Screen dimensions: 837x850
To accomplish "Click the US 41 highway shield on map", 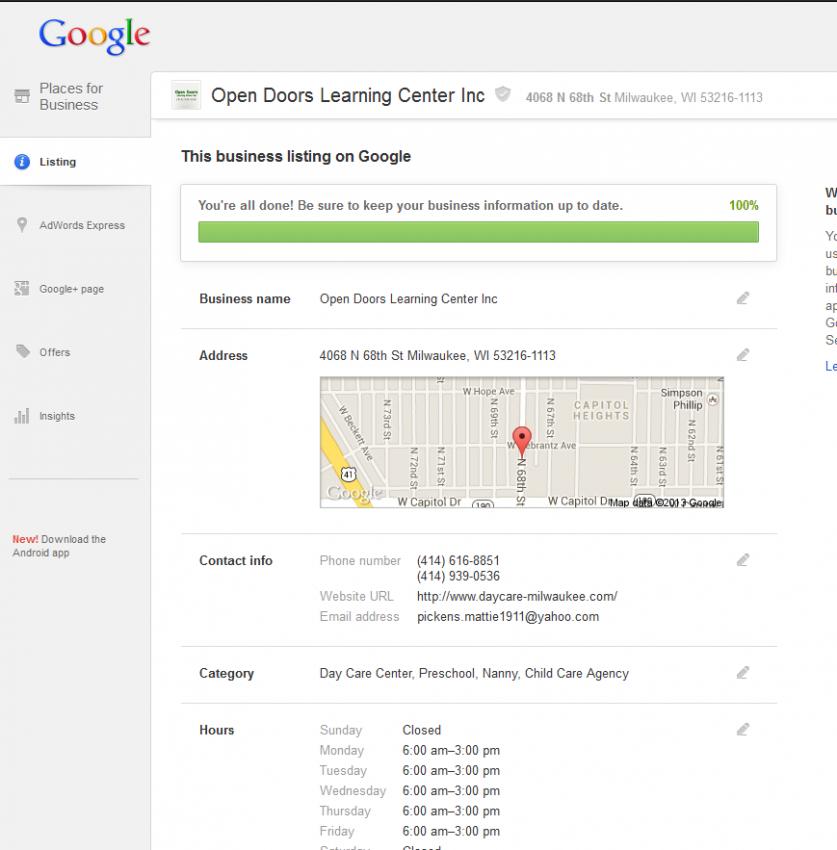I will click(348, 474).
